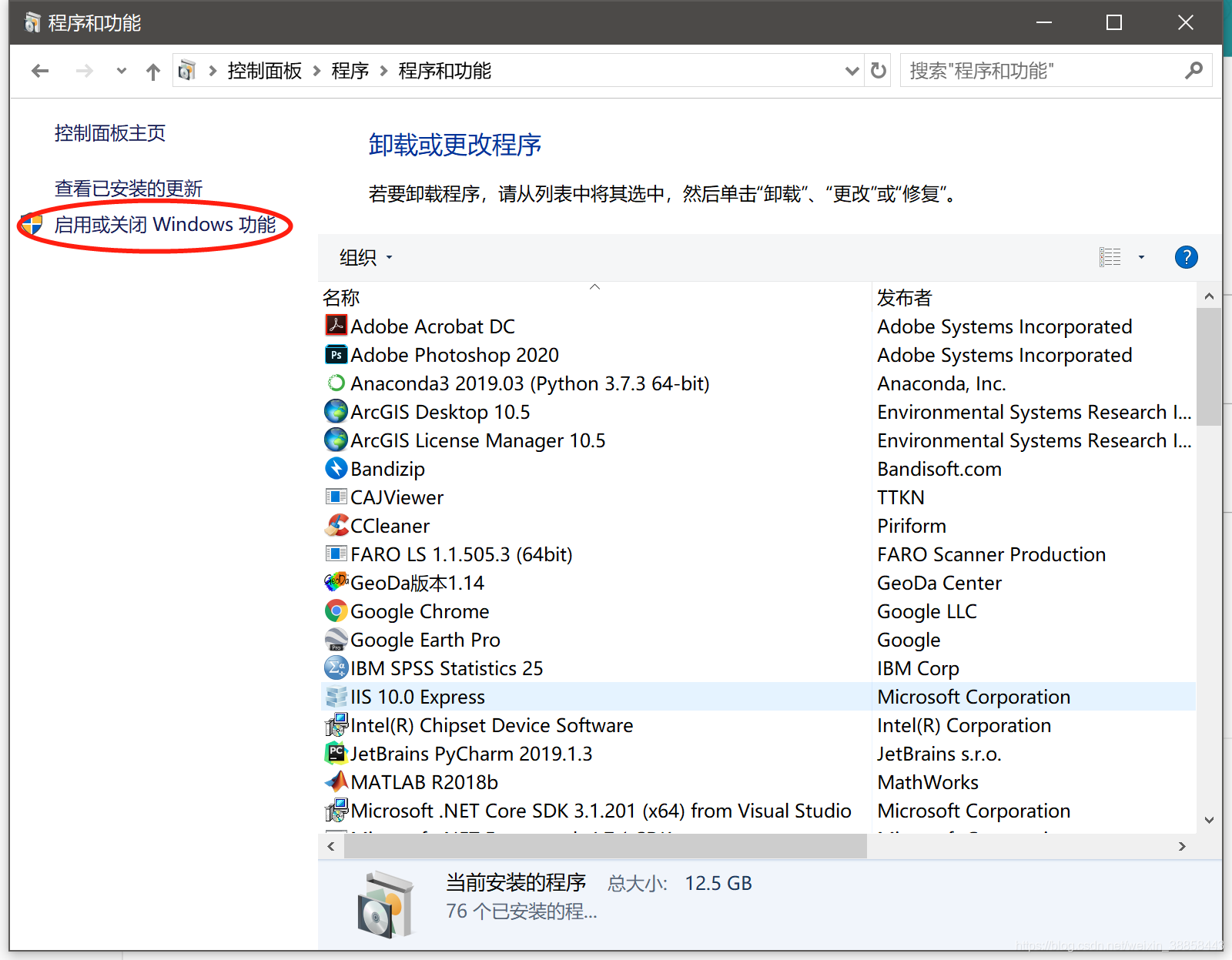Click publisher cell Anaconda, Inc.
The width and height of the screenshot is (1232, 960).
942,383
